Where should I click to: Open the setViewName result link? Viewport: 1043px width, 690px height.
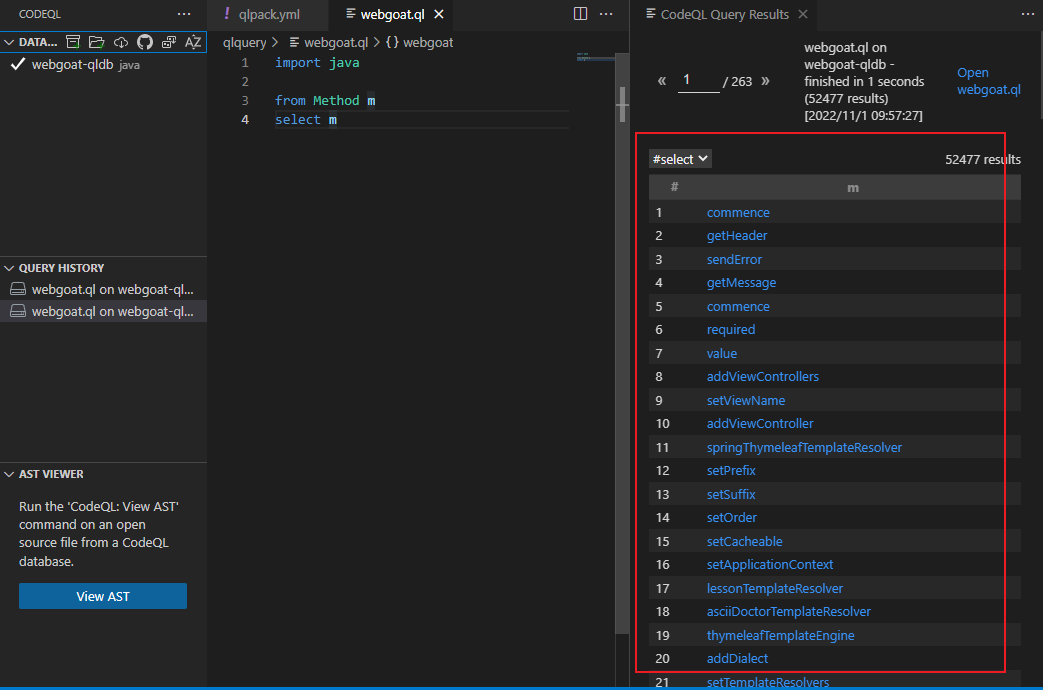746,401
